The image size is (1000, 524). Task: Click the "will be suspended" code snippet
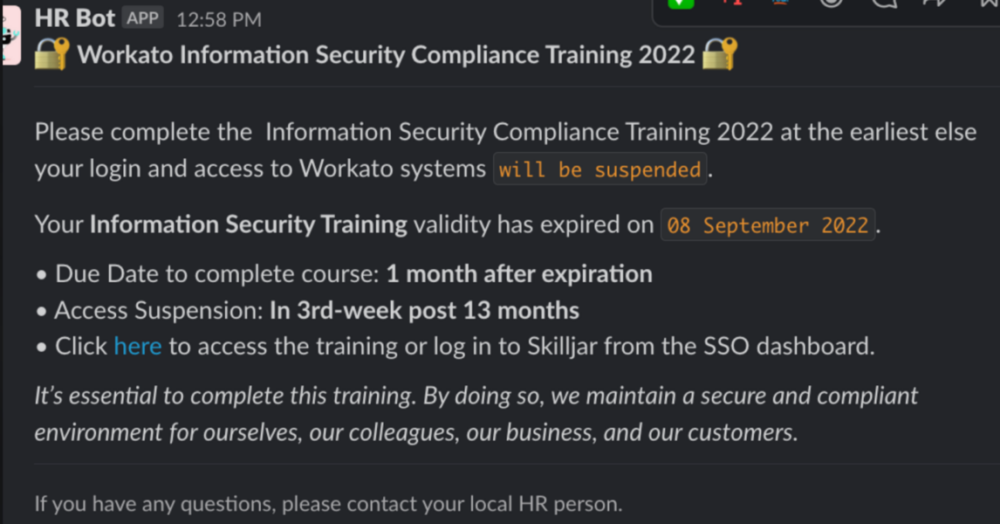[x=600, y=169]
